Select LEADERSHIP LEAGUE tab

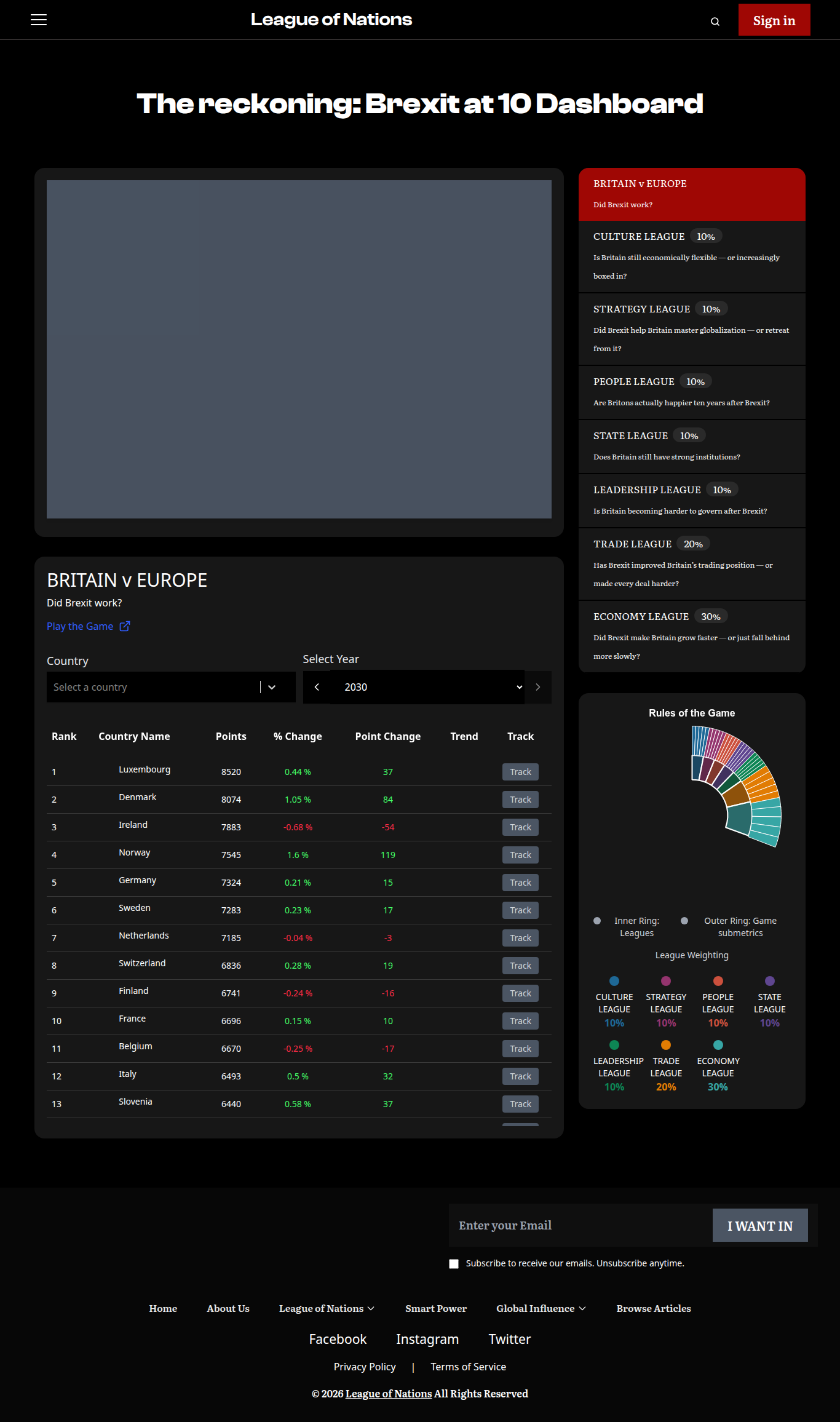692,501
